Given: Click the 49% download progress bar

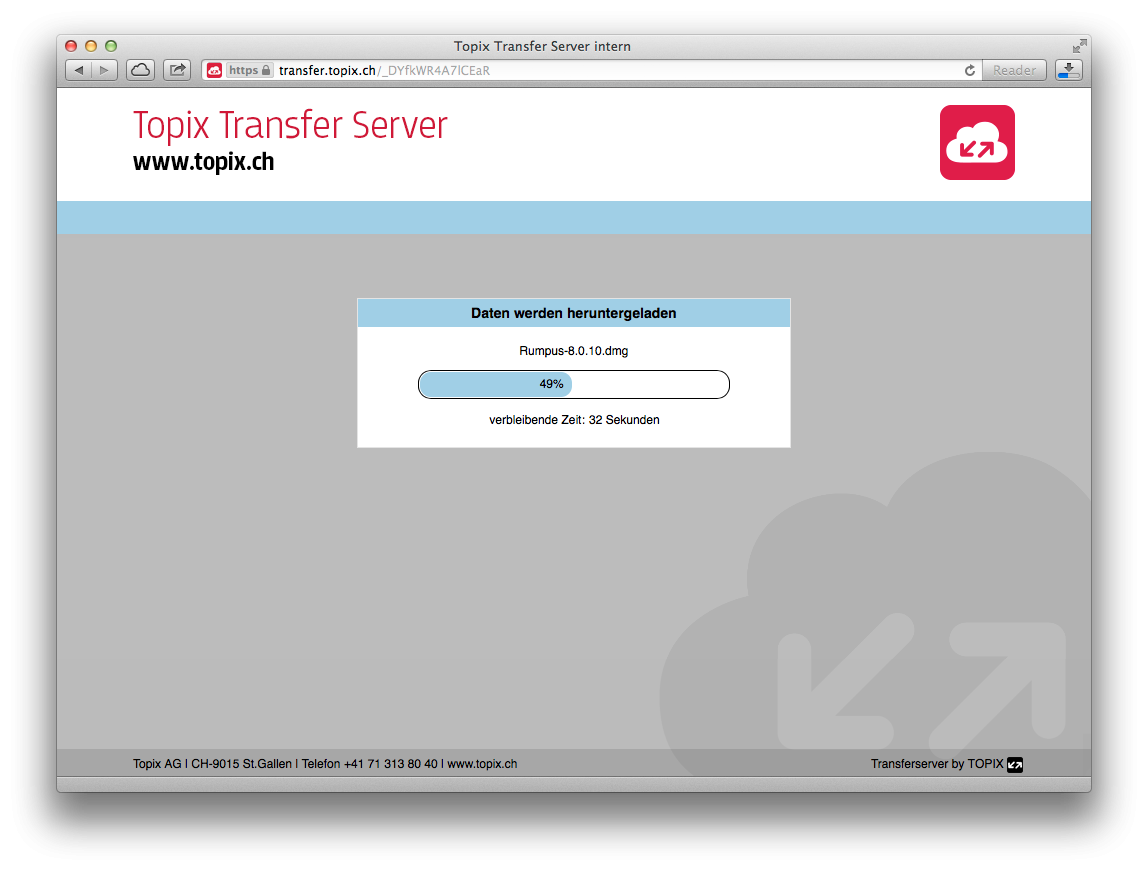Looking at the screenshot, I should 573,384.
